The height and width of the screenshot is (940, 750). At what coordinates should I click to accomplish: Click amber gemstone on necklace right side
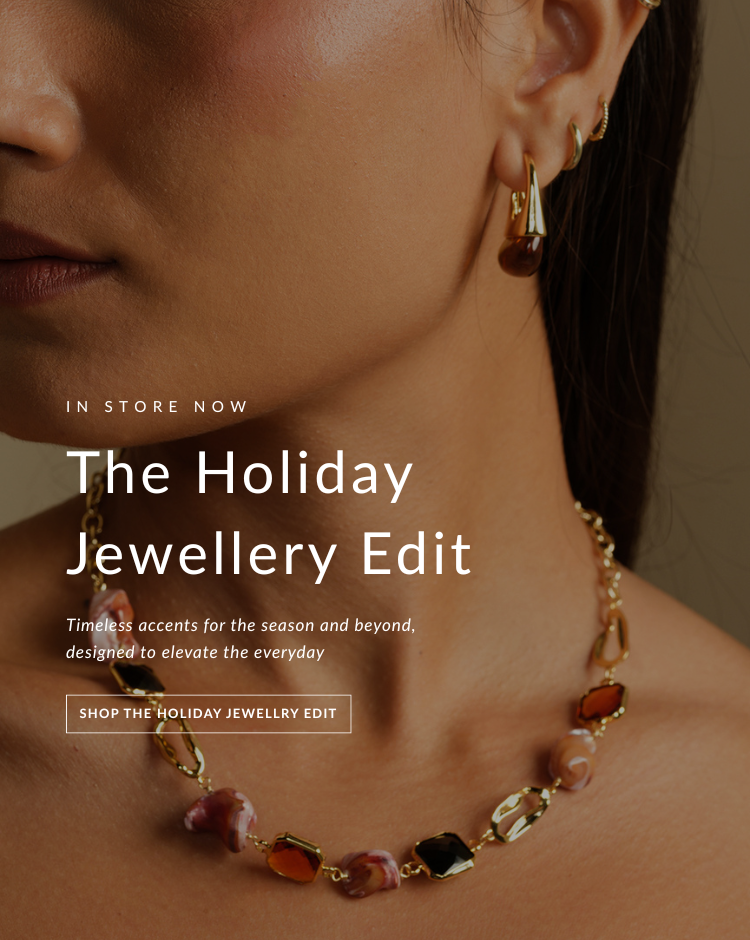[602, 703]
